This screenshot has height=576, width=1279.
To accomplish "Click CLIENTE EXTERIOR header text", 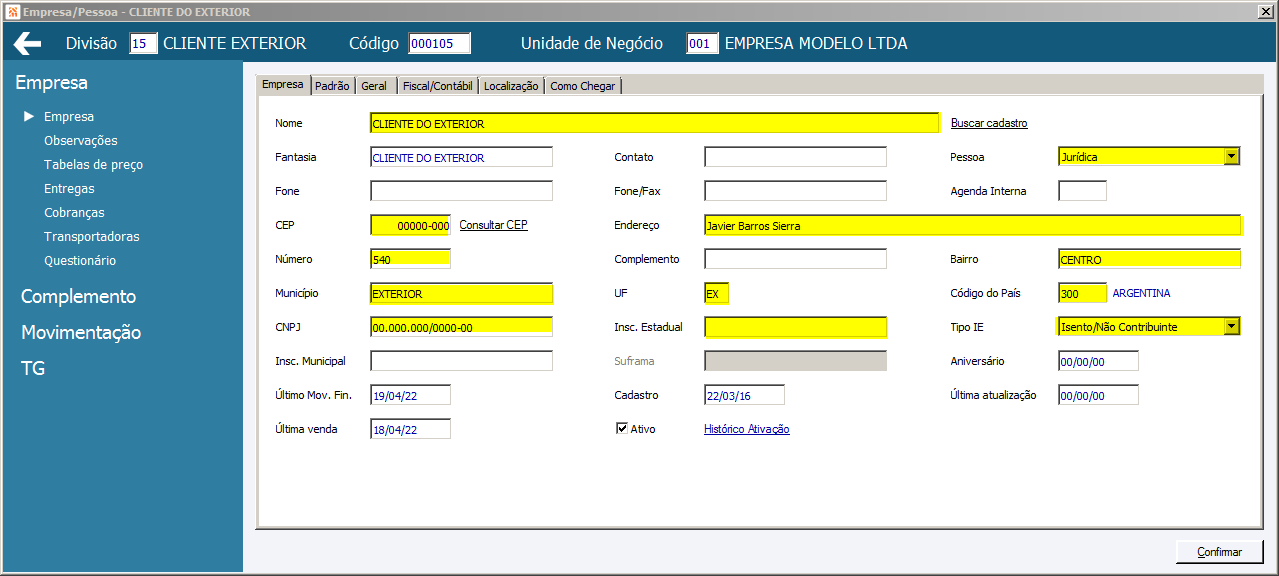I will (235, 44).
